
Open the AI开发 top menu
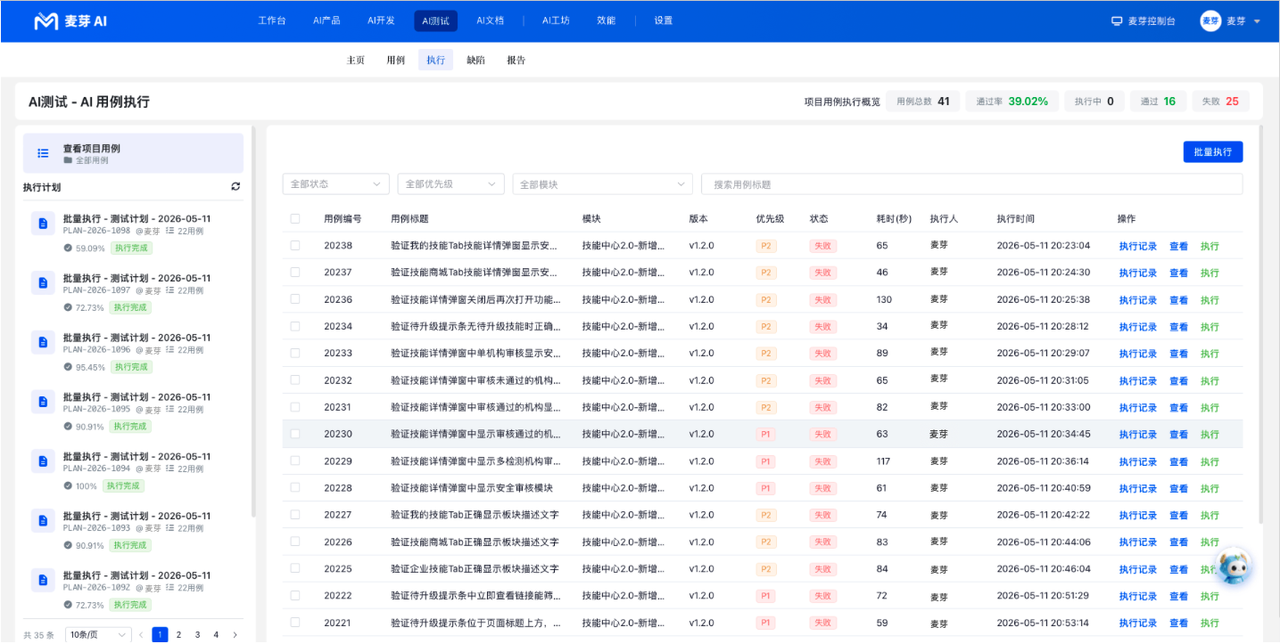coord(381,21)
